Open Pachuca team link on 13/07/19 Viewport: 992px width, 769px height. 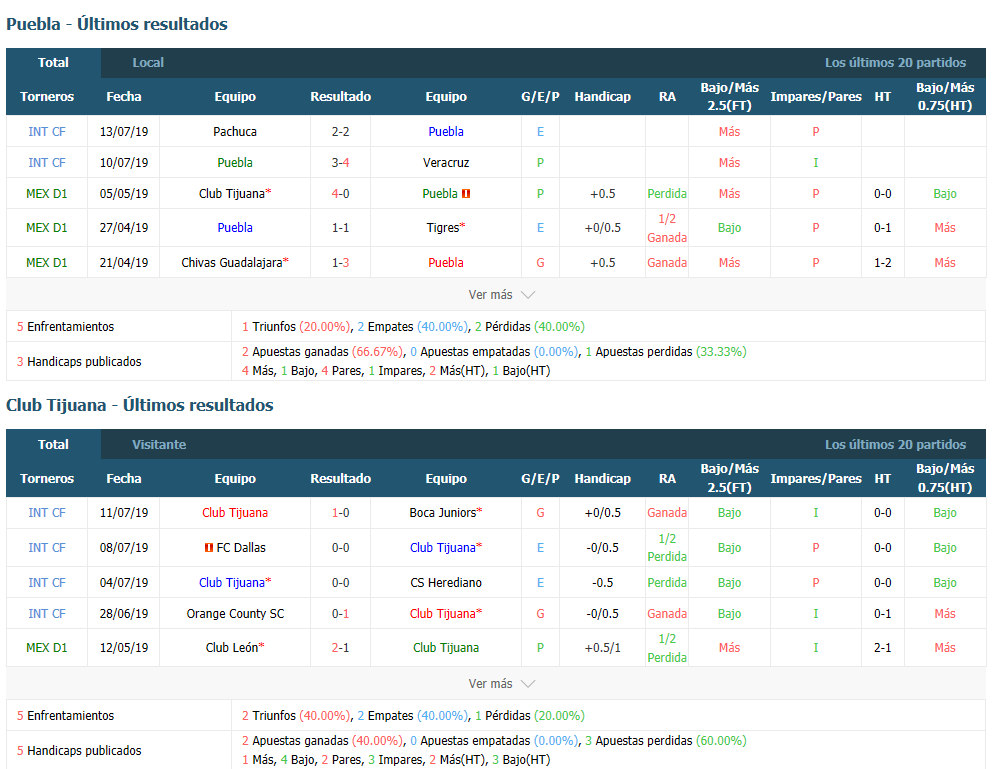coord(235,132)
